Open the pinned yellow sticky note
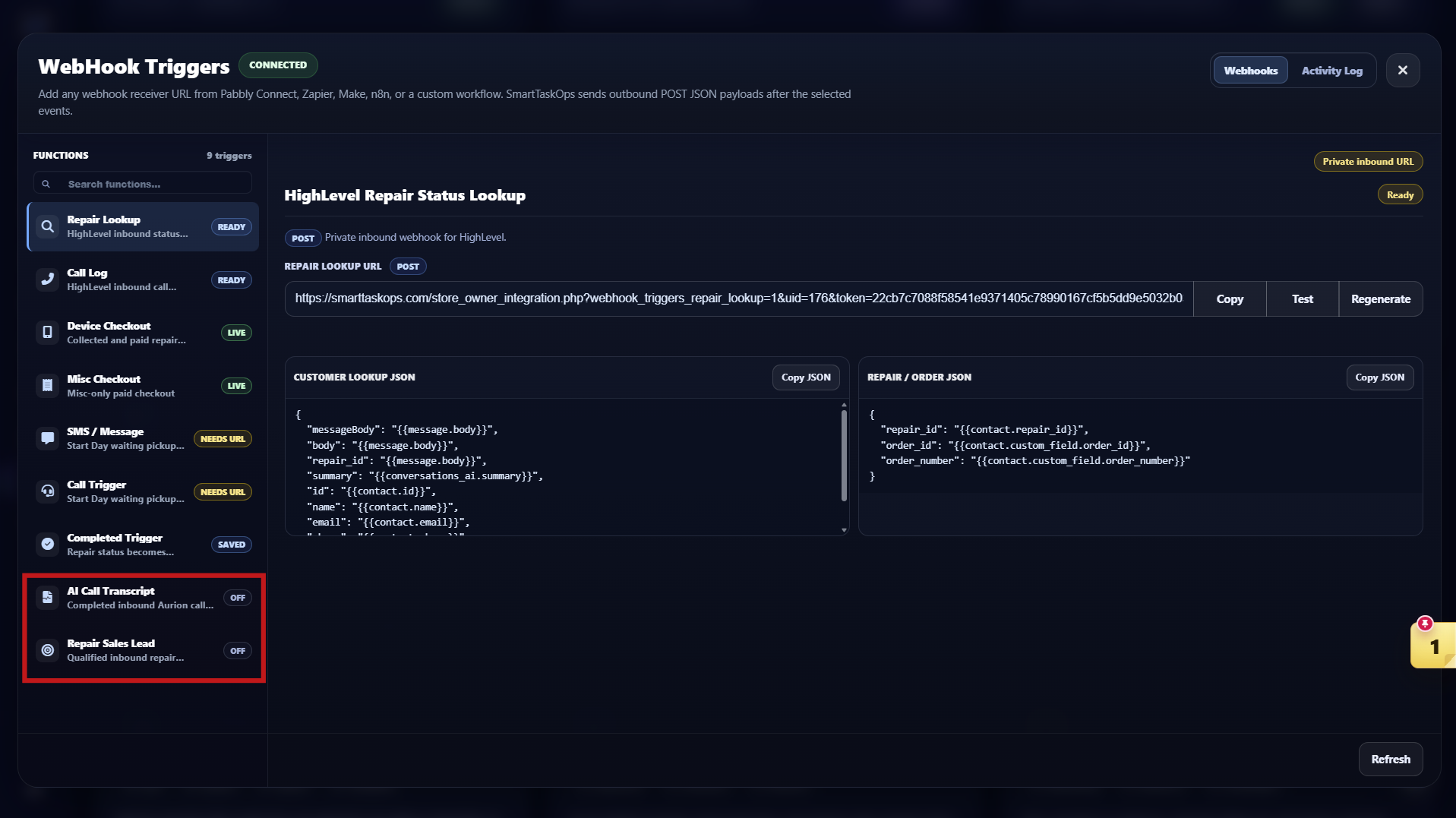The image size is (1456, 818). tap(1432, 646)
